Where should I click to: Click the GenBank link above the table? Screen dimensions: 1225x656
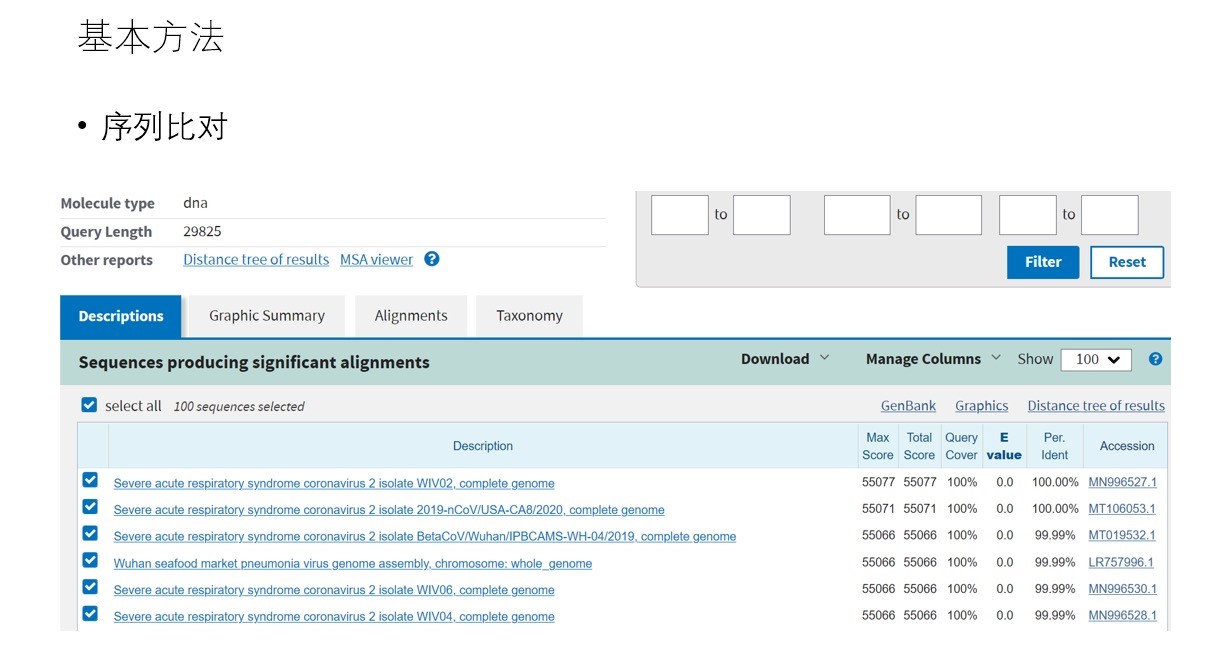click(908, 406)
